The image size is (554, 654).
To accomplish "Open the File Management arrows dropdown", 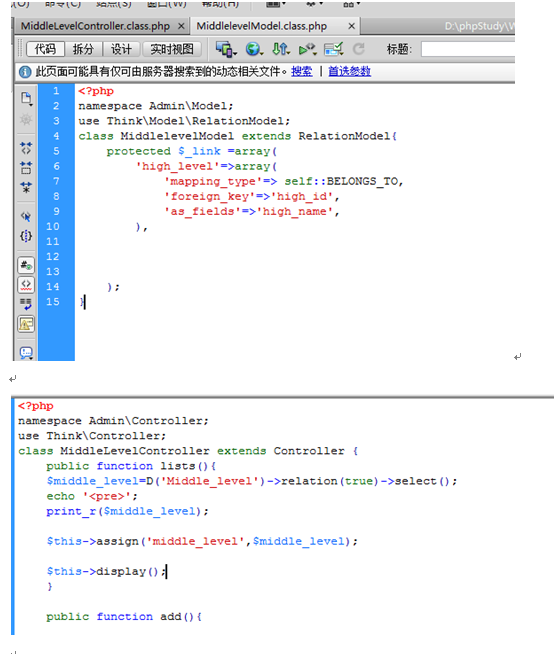I will click(x=281, y=49).
